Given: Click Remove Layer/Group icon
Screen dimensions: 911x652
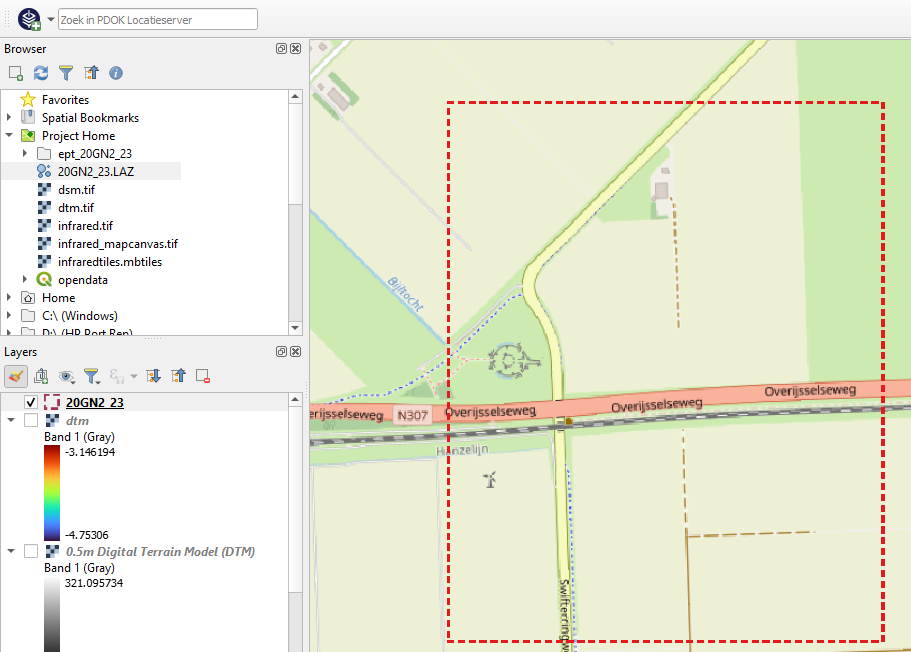Looking at the screenshot, I should 203,376.
